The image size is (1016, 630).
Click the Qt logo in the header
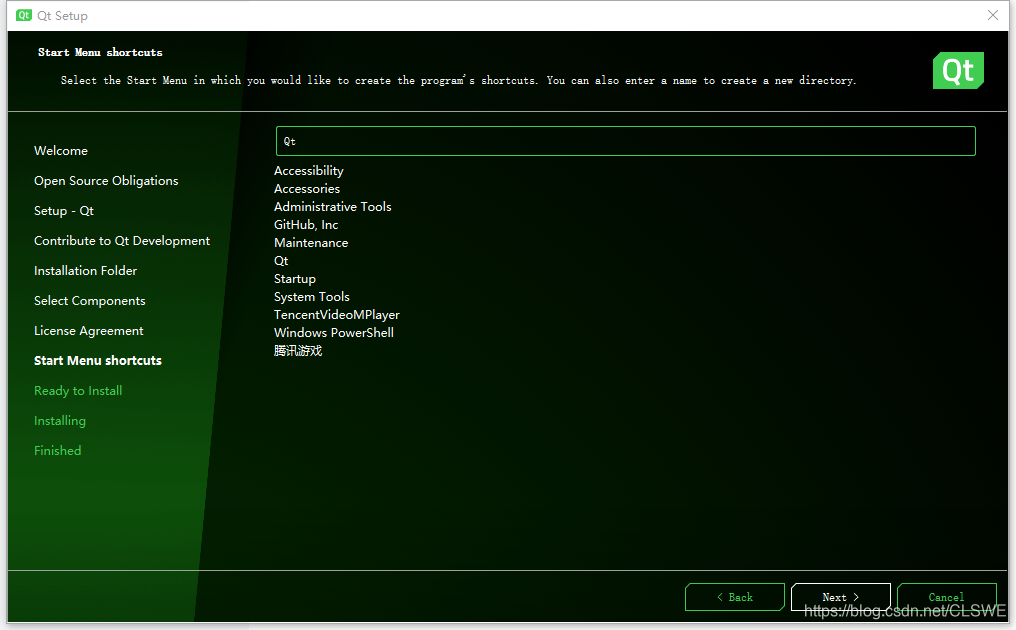pyautogui.click(x=958, y=70)
